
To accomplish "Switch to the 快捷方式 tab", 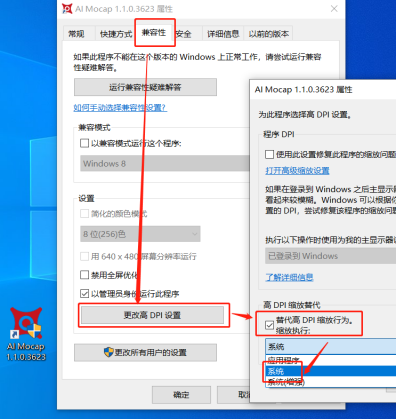I will pos(116,34).
